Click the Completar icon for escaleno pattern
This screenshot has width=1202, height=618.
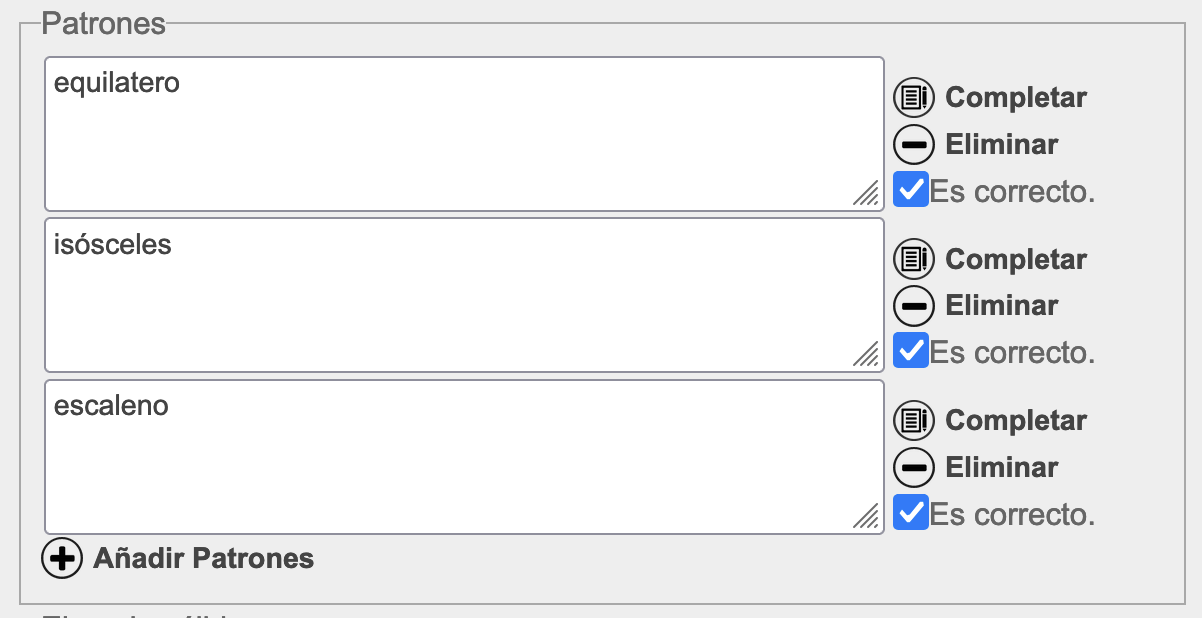(913, 420)
